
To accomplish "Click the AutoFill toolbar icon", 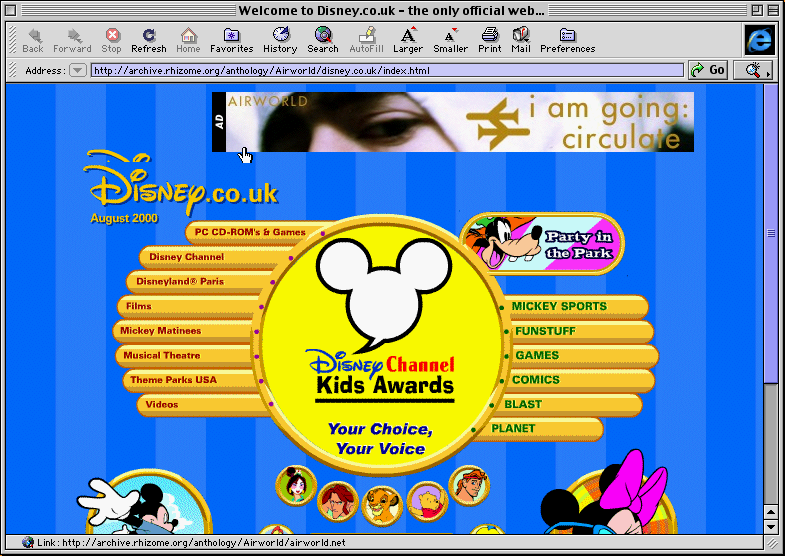I will pyautogui.click(x=366, y=40).
